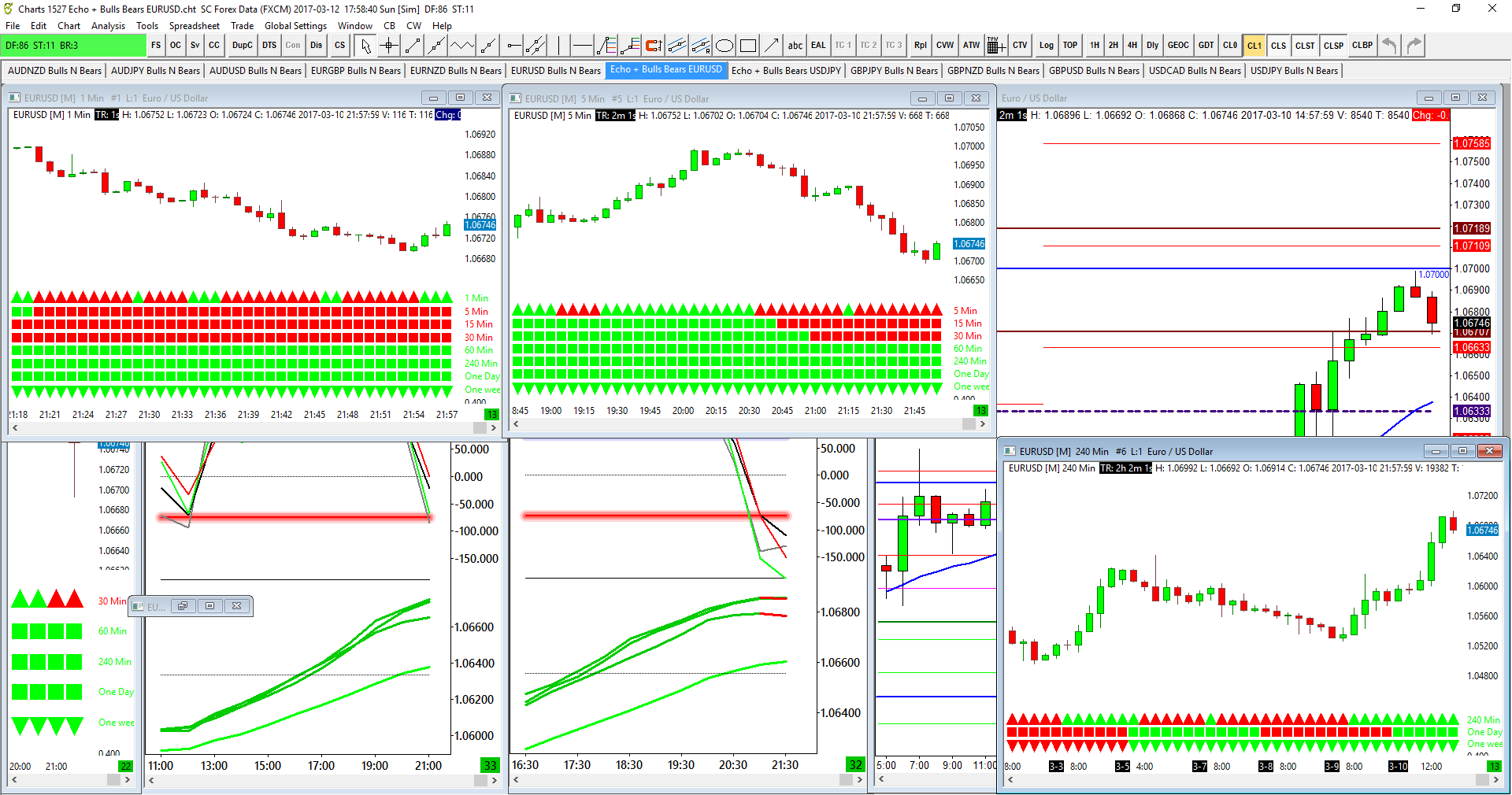The height and width of the screenshot is (795, 1512).
Task: Click the GEOC toolbar button
Action: tap(1178, 46)
